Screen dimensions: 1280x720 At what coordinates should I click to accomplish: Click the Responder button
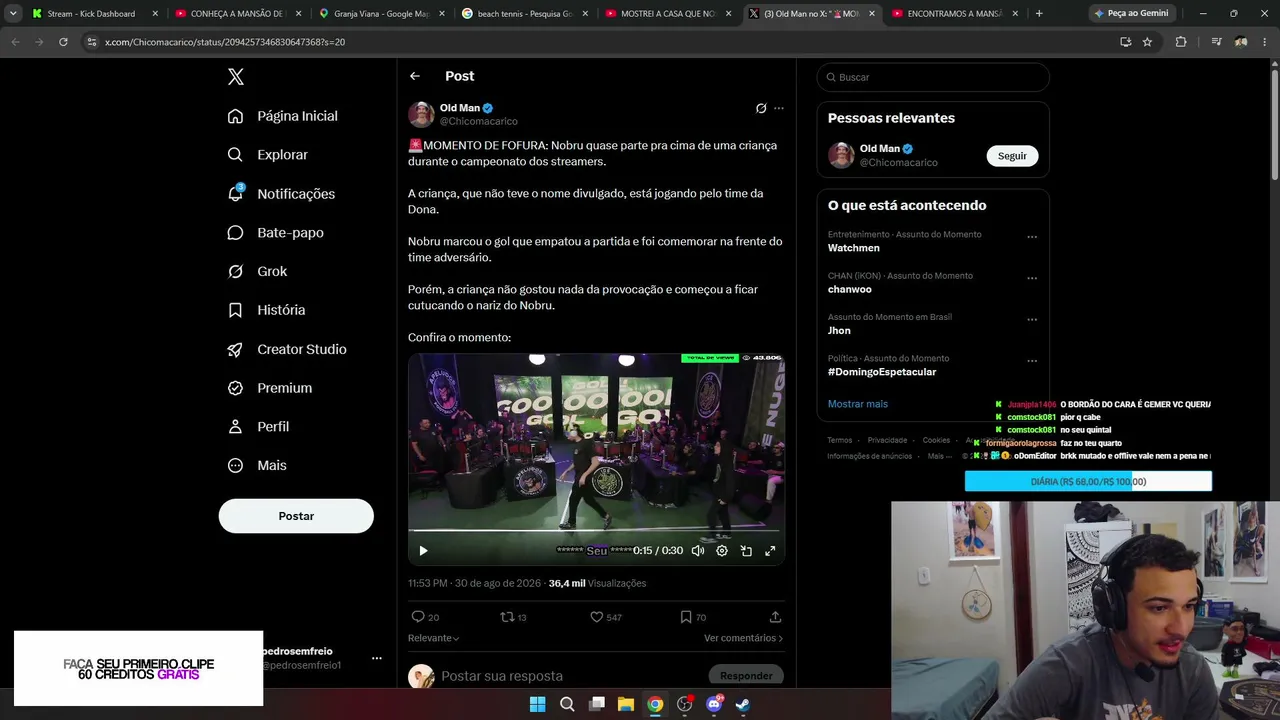point(746,676)
